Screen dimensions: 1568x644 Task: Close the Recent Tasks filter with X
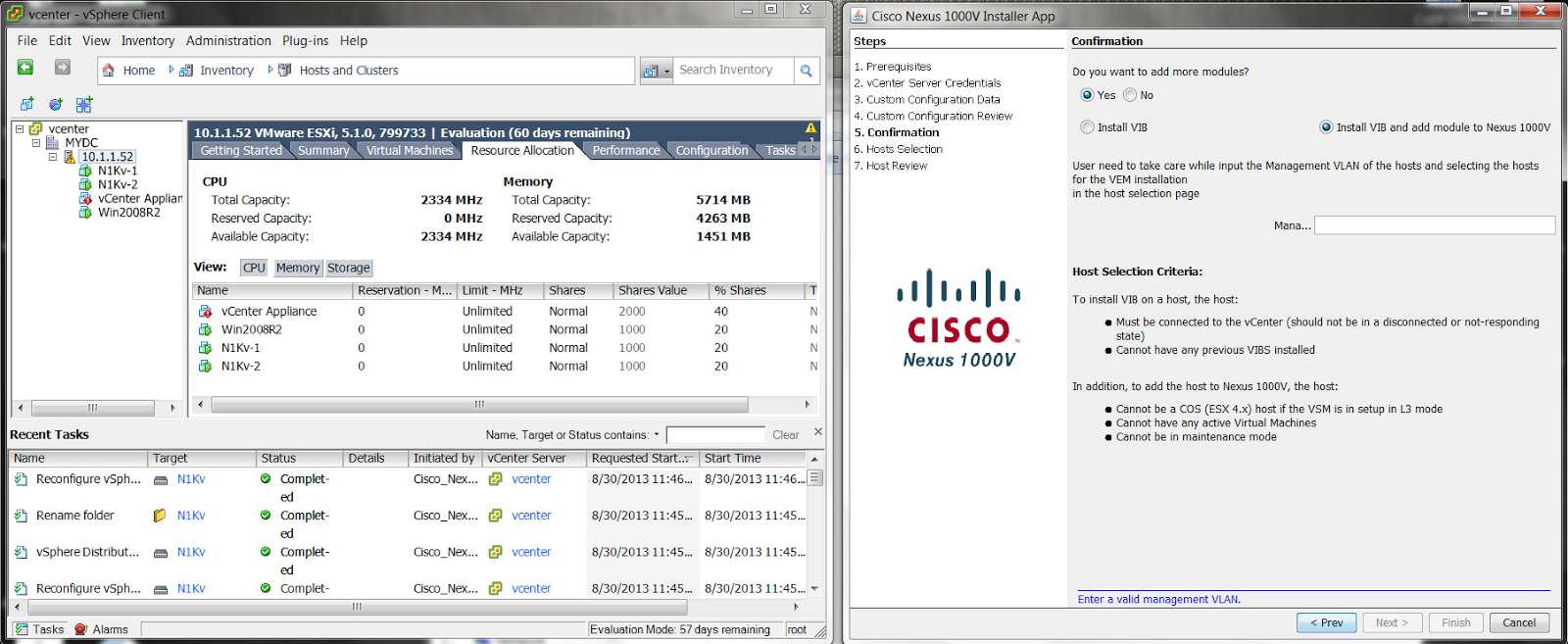click(818, 431)
